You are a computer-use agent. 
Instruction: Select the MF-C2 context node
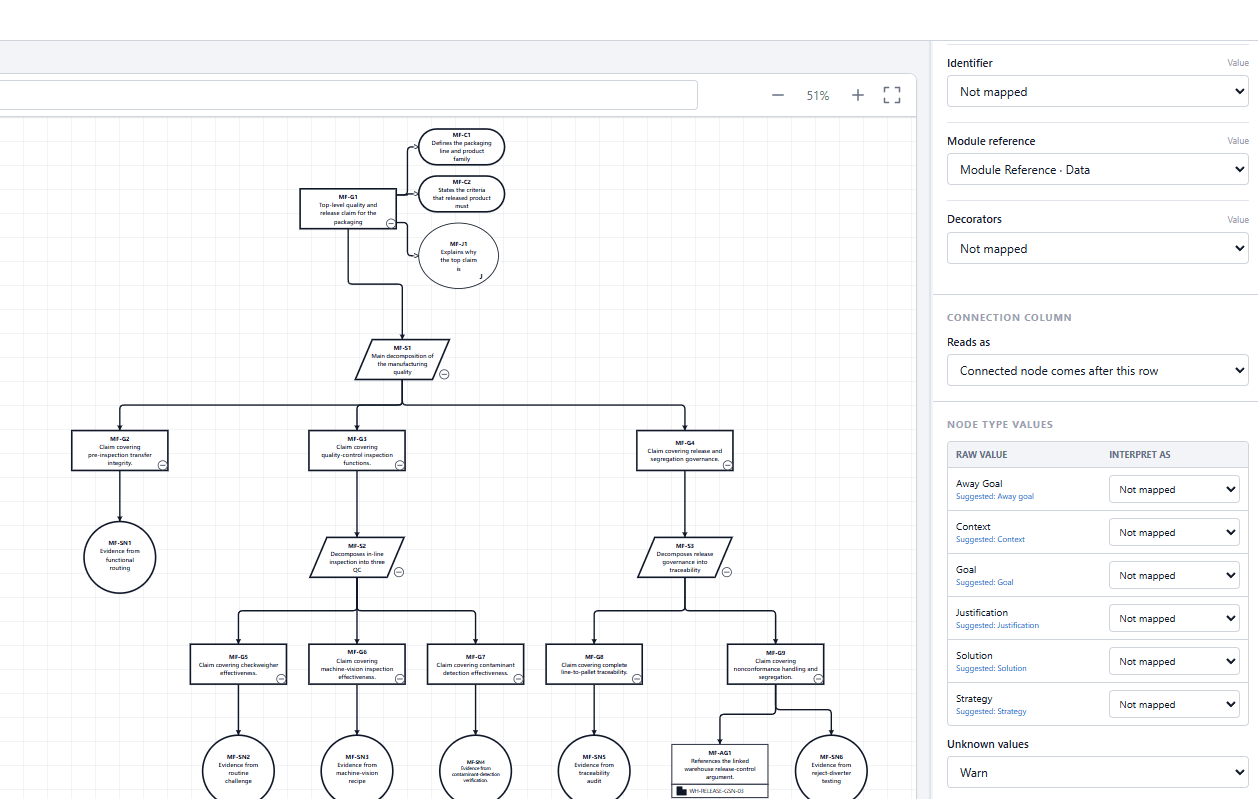[461, 194]
